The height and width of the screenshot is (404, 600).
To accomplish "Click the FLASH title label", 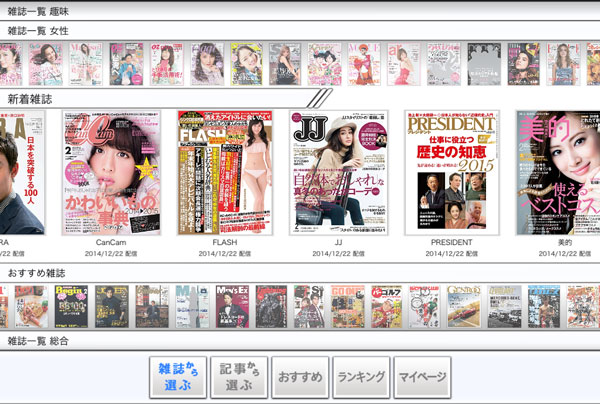I will pyautogui.click(x=225, y=242).
